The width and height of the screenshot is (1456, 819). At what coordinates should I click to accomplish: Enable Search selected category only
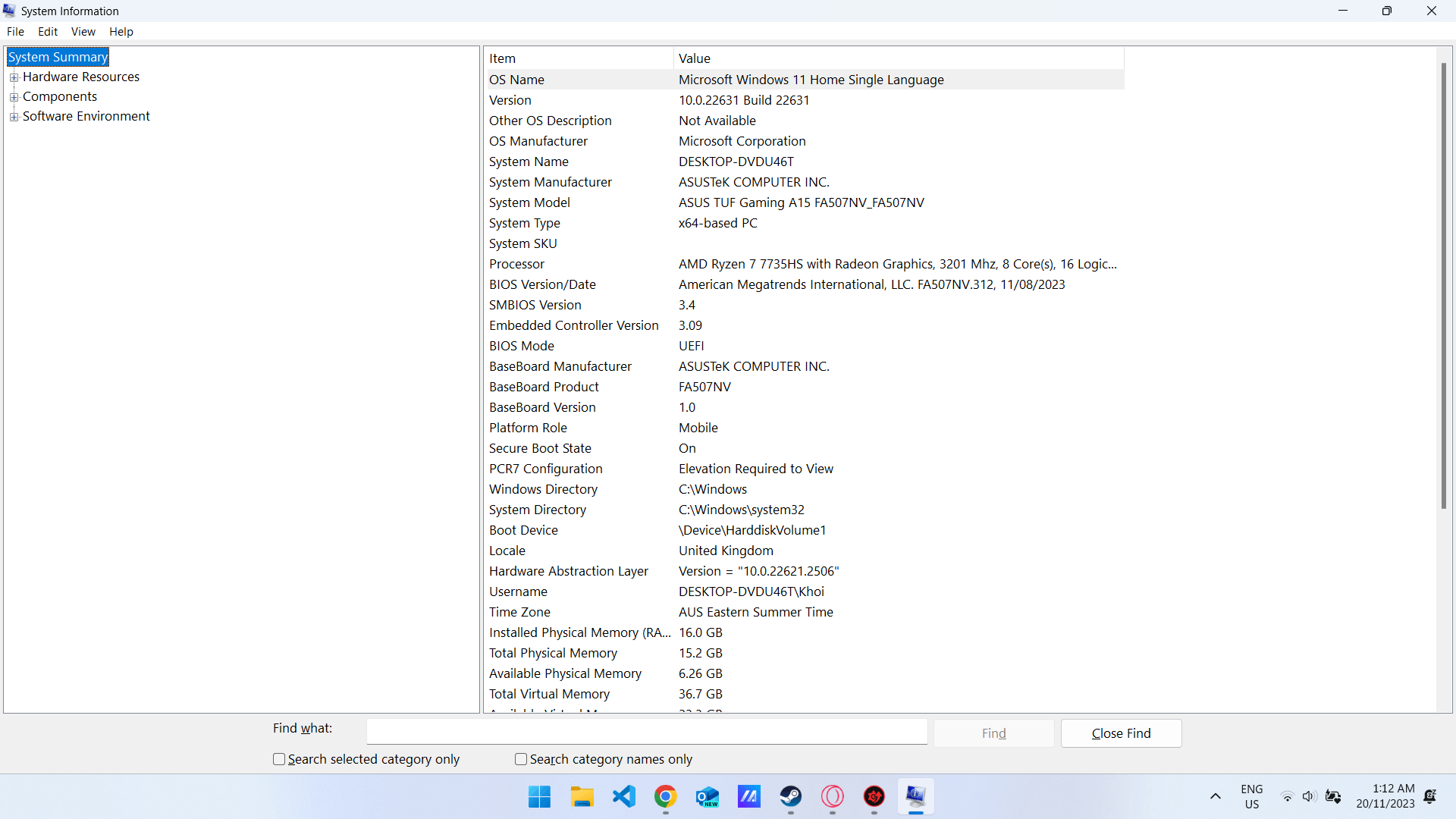coord(279,759)
